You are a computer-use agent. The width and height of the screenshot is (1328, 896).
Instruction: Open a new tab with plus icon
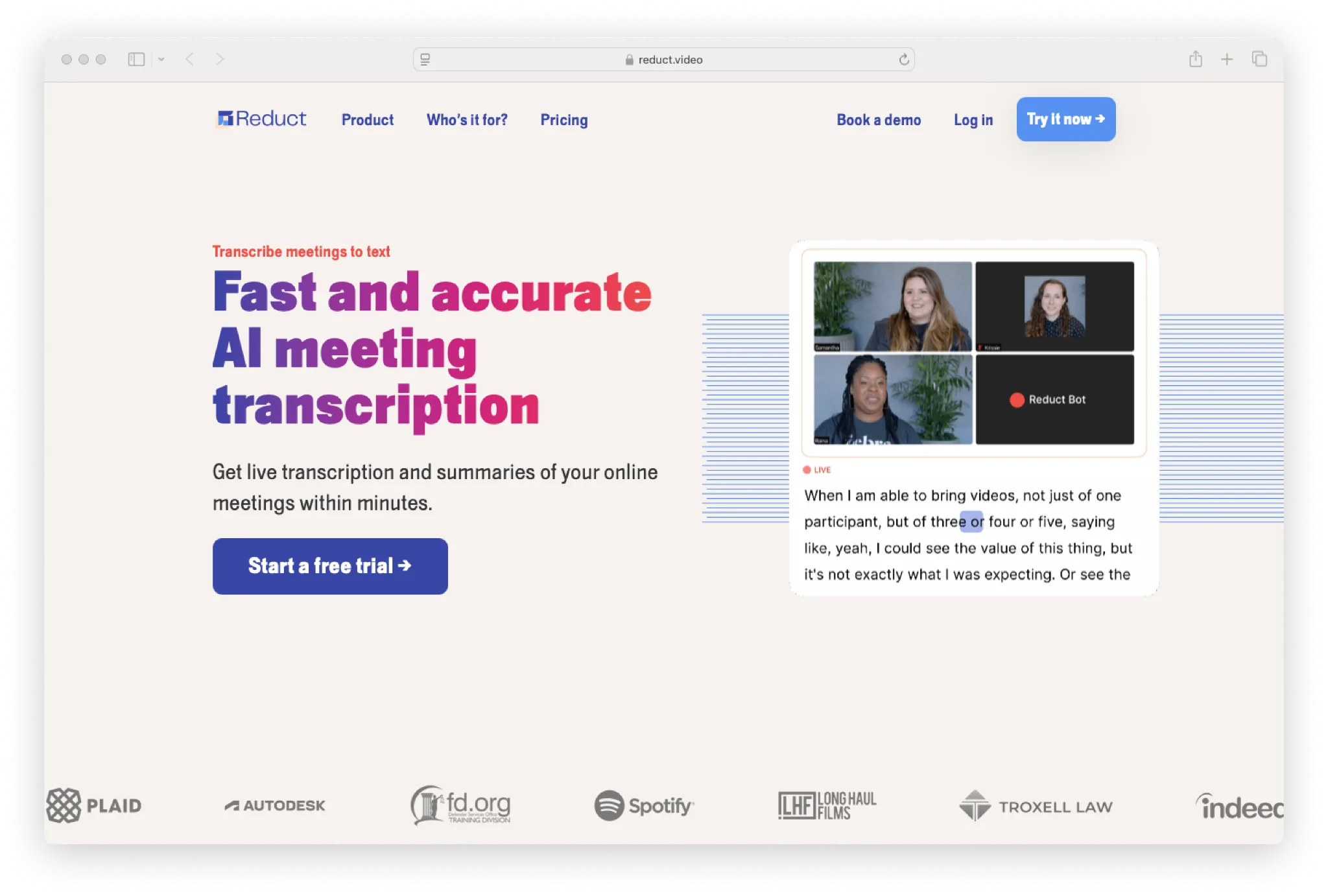[x=1227, y=60]
